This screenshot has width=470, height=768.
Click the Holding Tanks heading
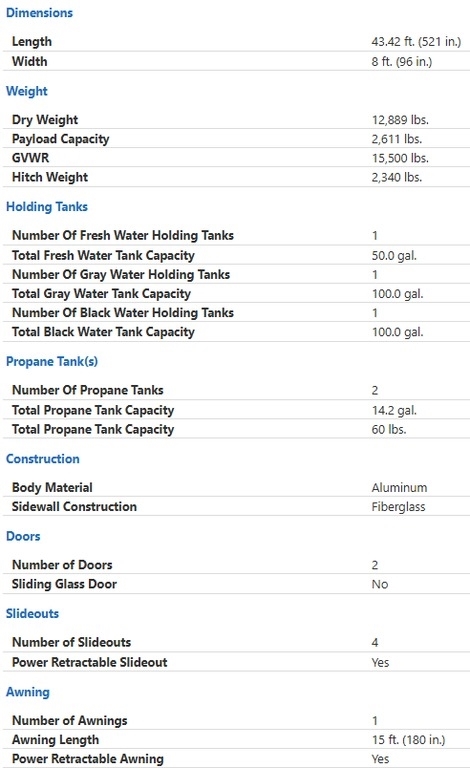coord(47,207)
